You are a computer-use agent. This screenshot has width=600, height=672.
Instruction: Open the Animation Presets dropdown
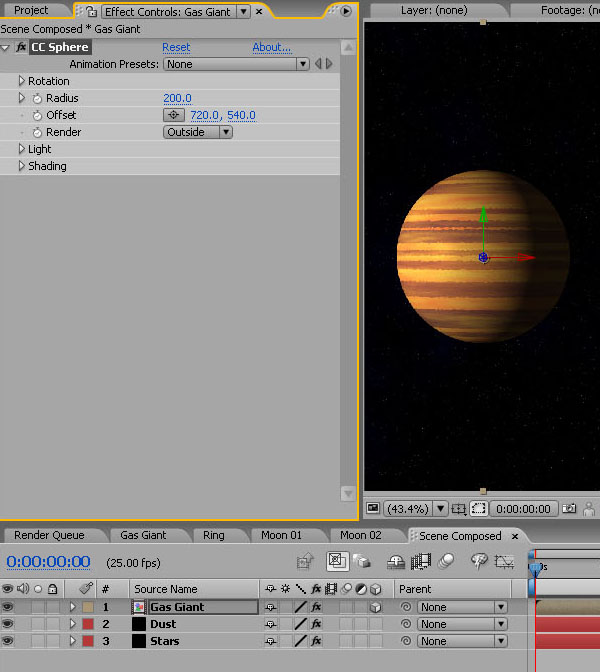tap(236, 64)
